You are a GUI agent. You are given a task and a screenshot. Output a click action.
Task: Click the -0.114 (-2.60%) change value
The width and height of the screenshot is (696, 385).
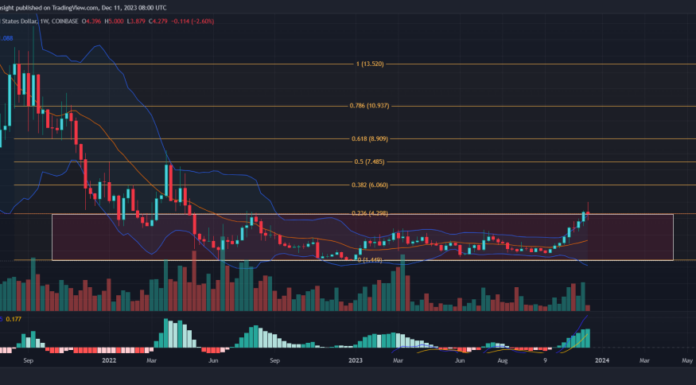(193, 21)
